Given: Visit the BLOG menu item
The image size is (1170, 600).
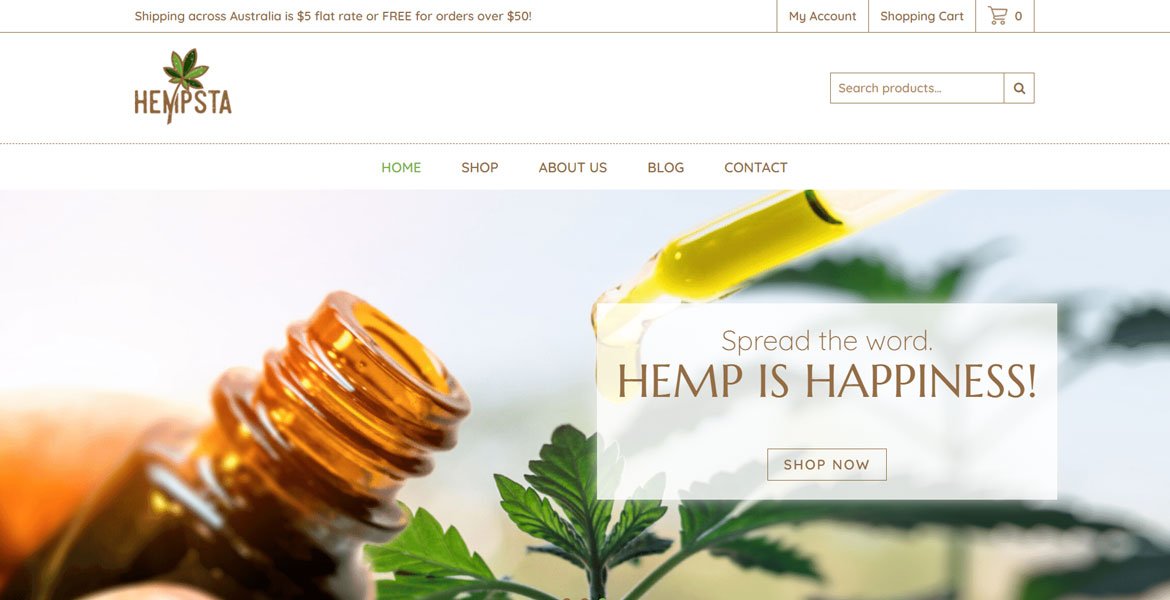Looking at the screenshot, I should [x=666, y=168].
